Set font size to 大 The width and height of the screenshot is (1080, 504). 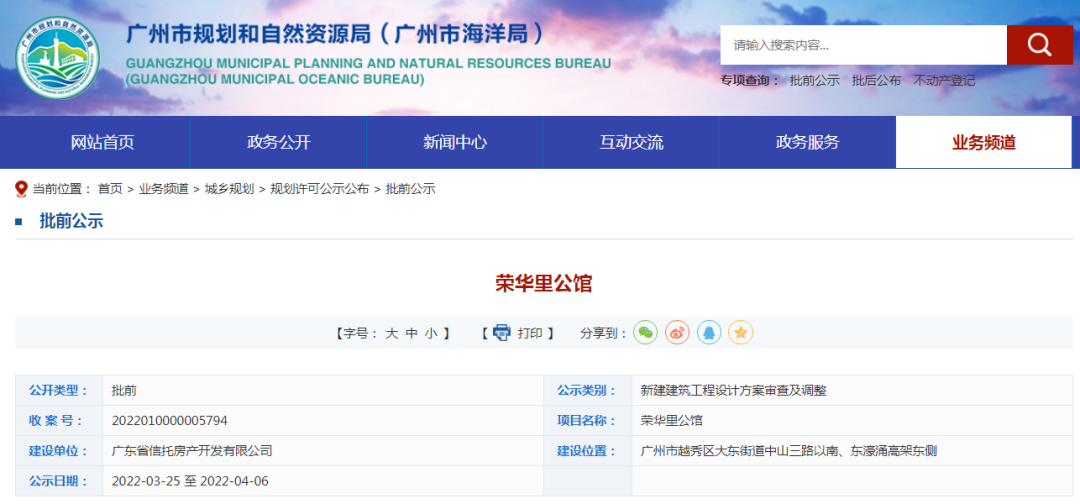pyautogui.click(x=391, y=333)
